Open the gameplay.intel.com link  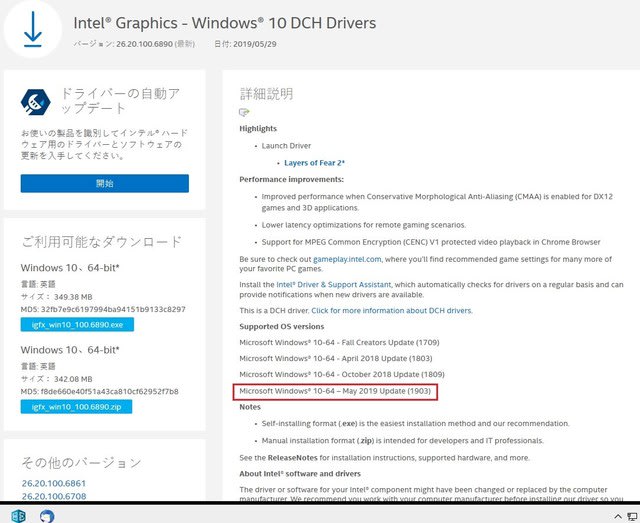pos(347,259)
